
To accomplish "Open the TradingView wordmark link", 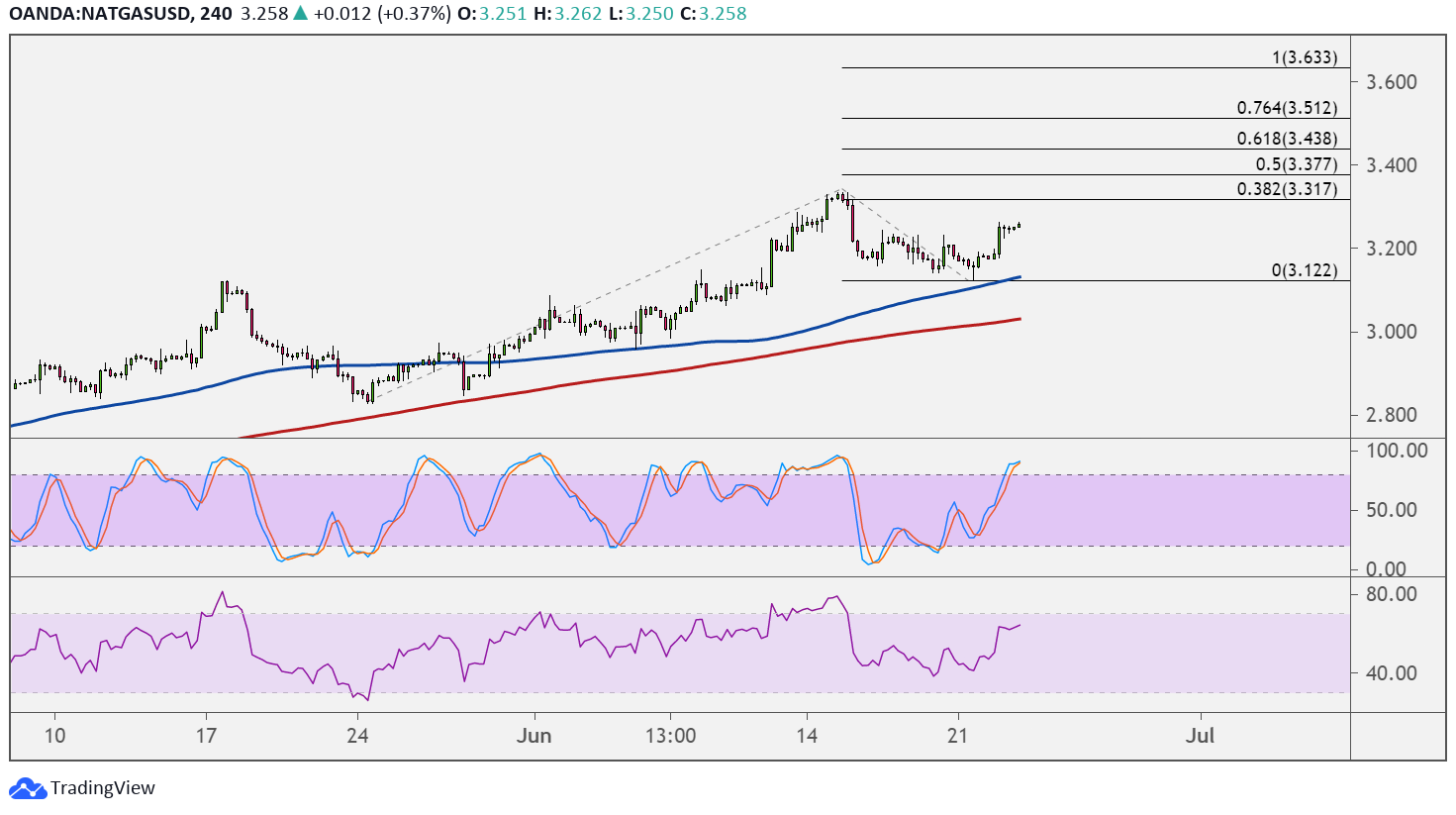I will coord(103,788).
